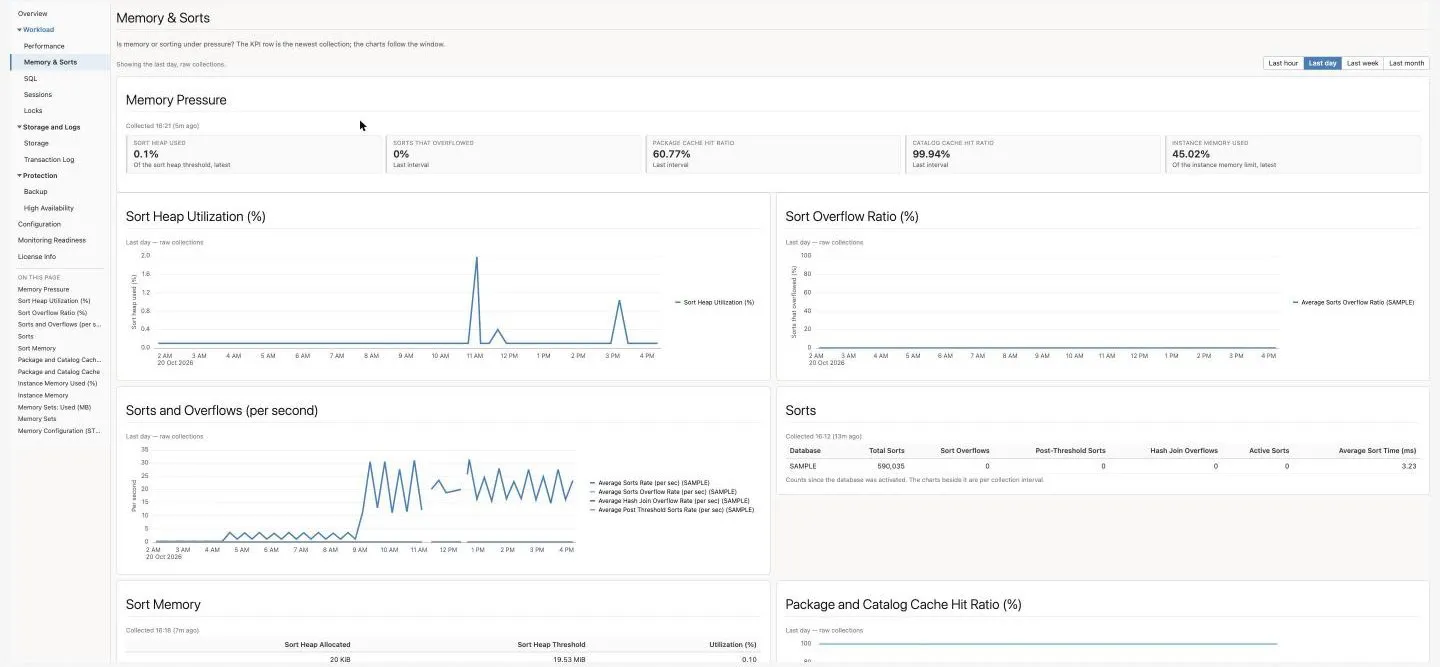Open the Locks page
The width and height of the screenshot is (1440, 667).
click(x=33, y=111)
